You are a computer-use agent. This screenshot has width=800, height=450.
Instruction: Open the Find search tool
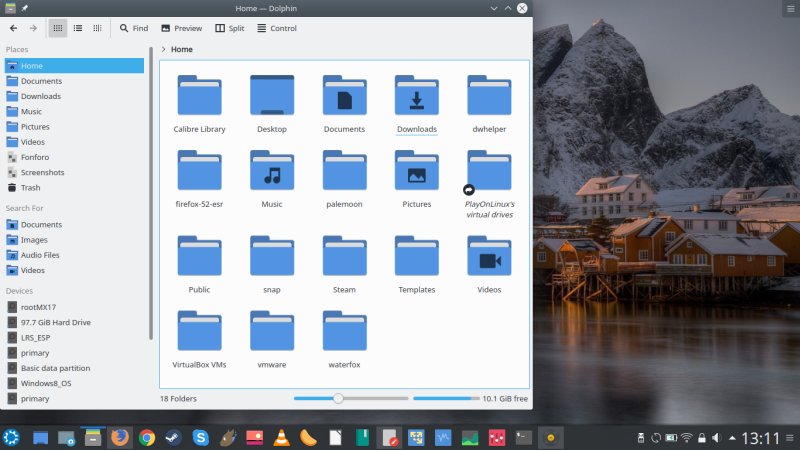pos(132,28)
